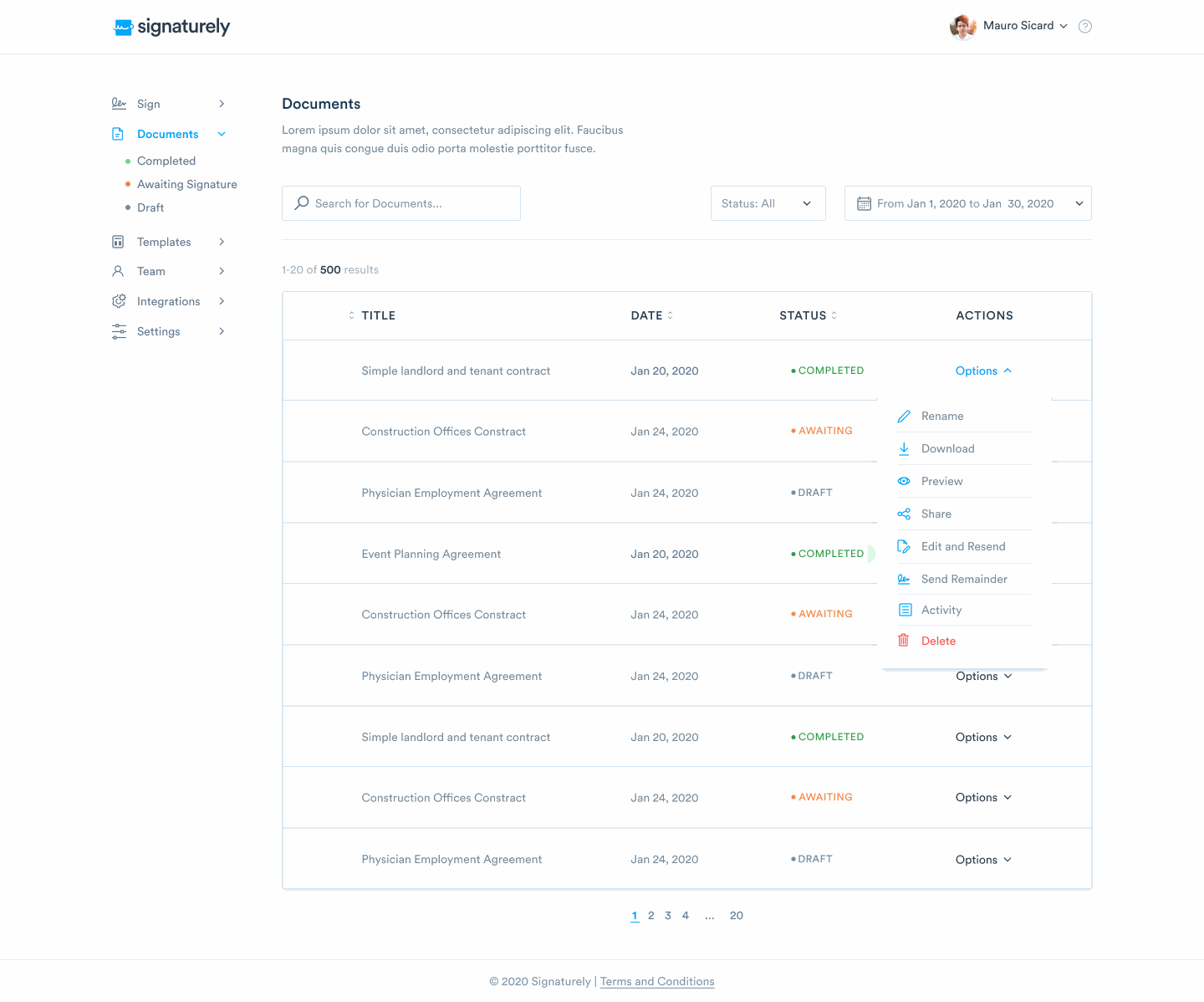
Task: Click the first Construction Offices Constract title
Action: (444, 432)
